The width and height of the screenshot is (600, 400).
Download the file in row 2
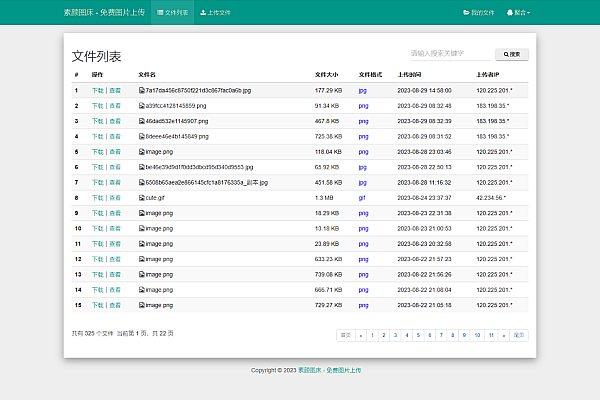(98, 106)
